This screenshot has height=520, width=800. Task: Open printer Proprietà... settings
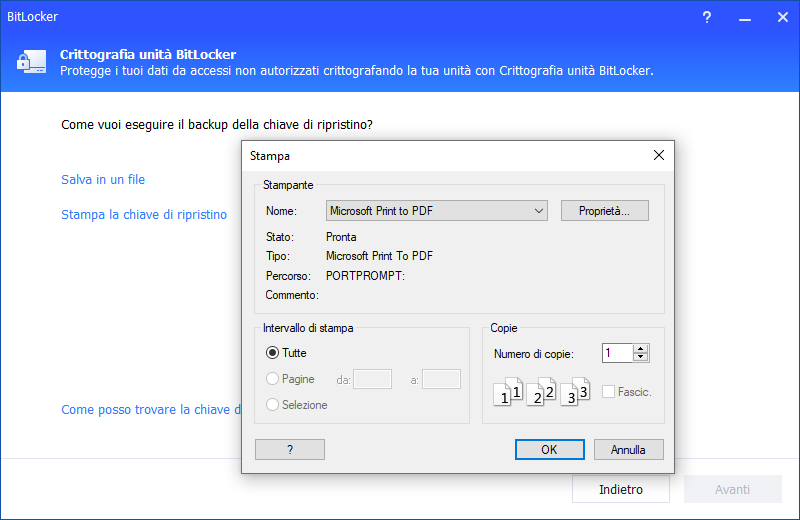[605, 211]
